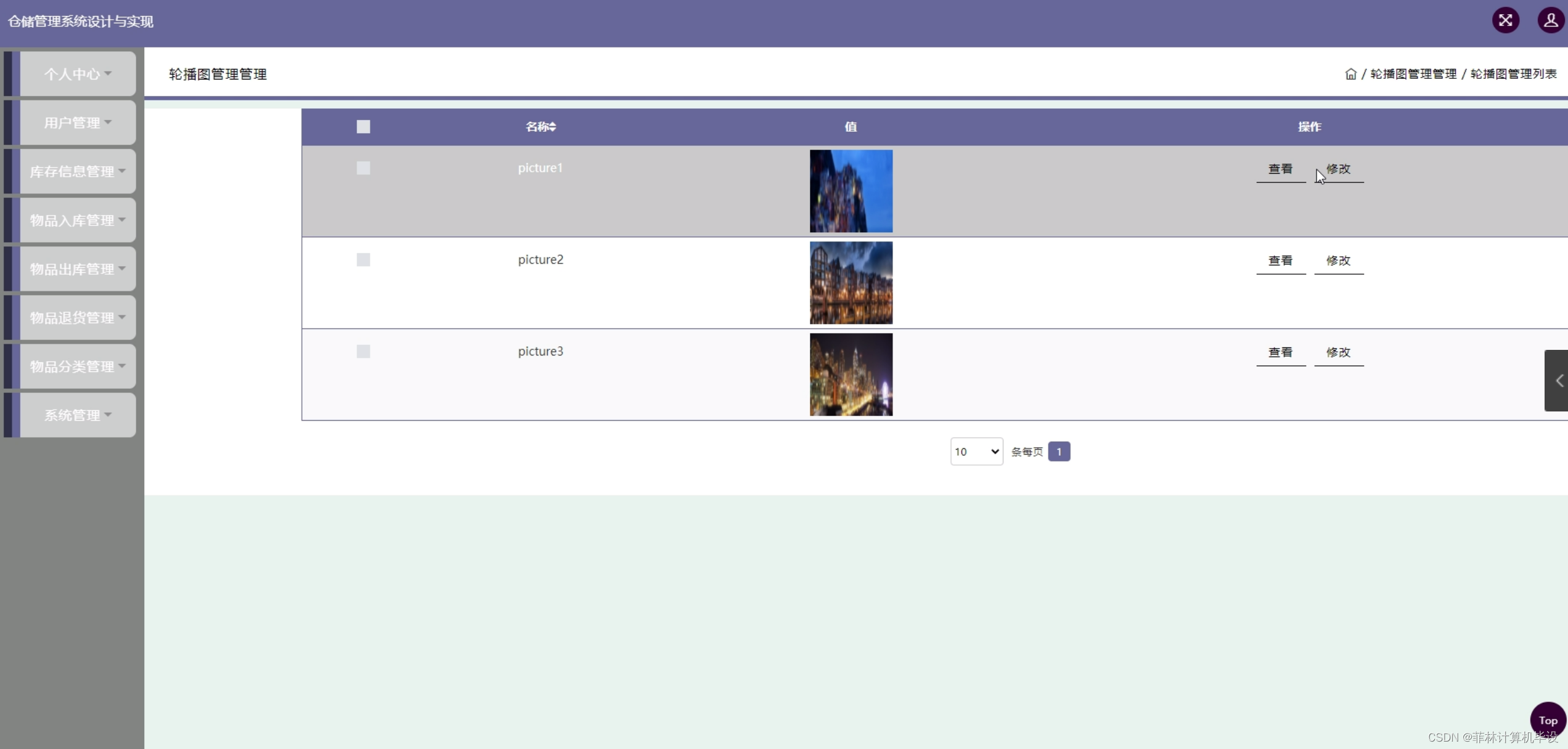
Task: Click 查看 for picture2
Action: 1280,261
